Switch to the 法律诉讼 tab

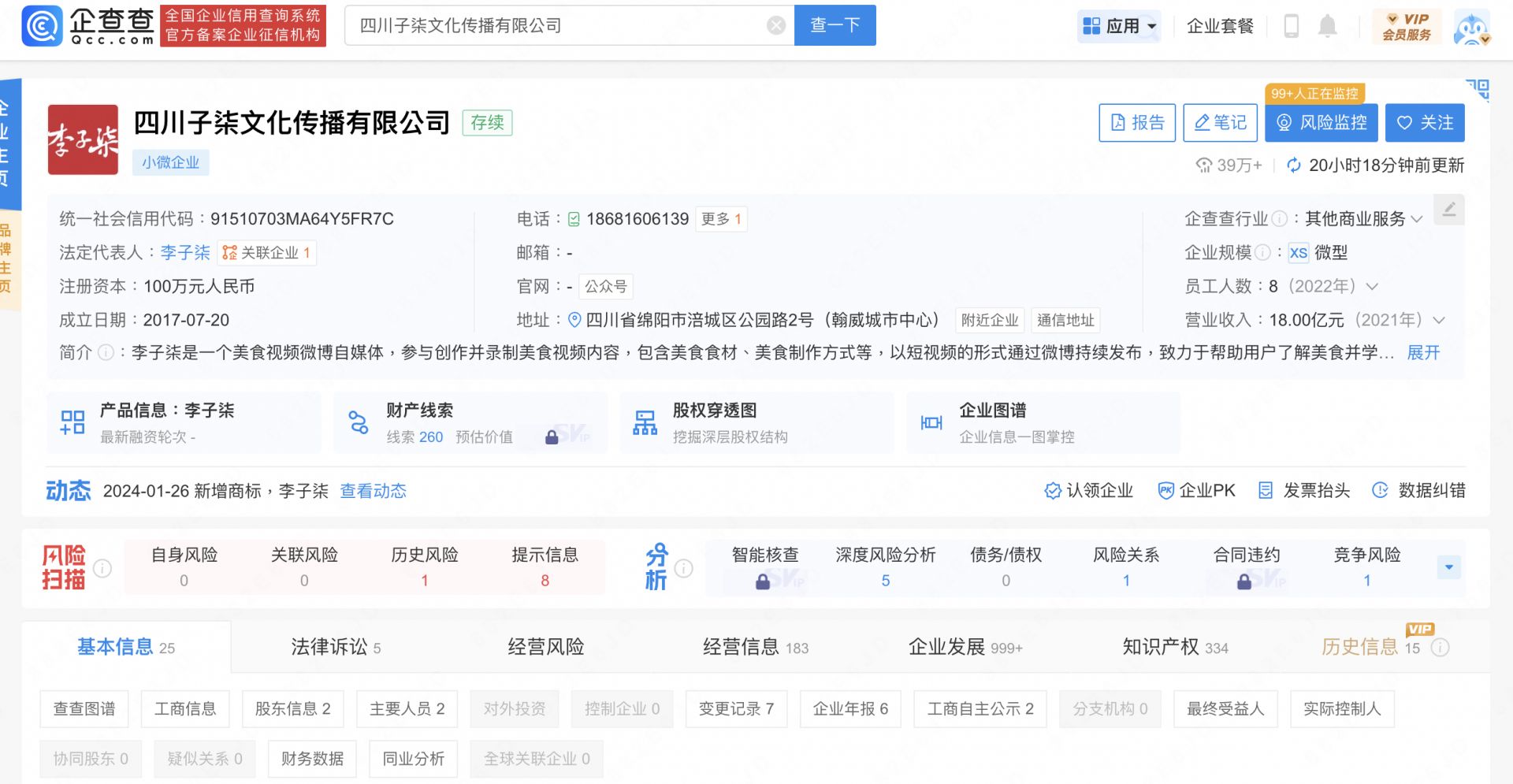336,647
